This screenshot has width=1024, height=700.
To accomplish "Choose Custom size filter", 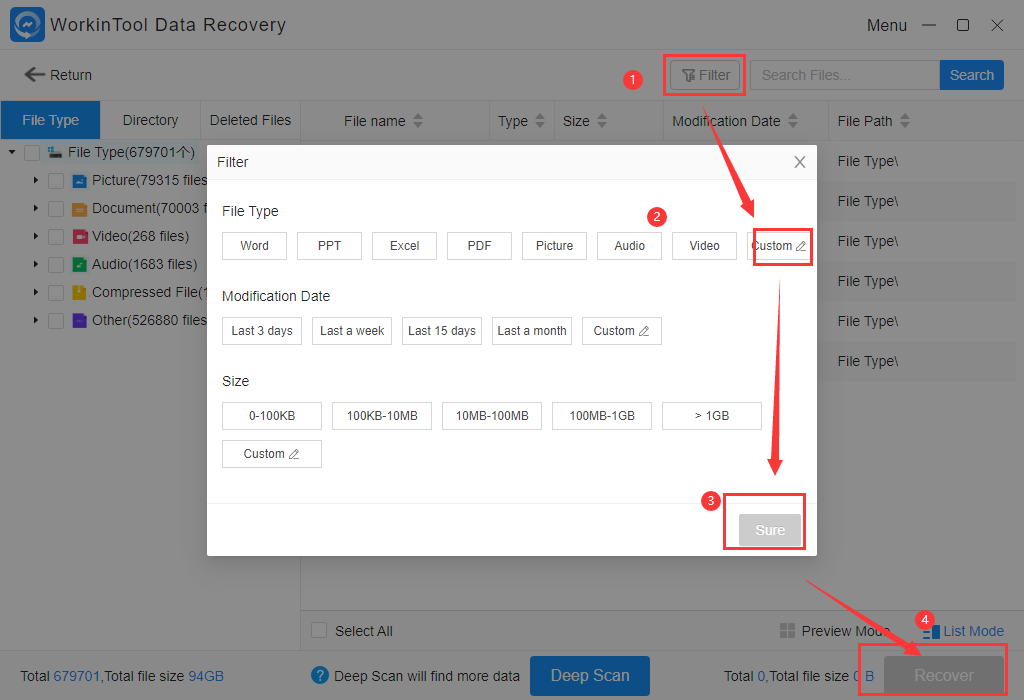I will (x=272, y=454).
